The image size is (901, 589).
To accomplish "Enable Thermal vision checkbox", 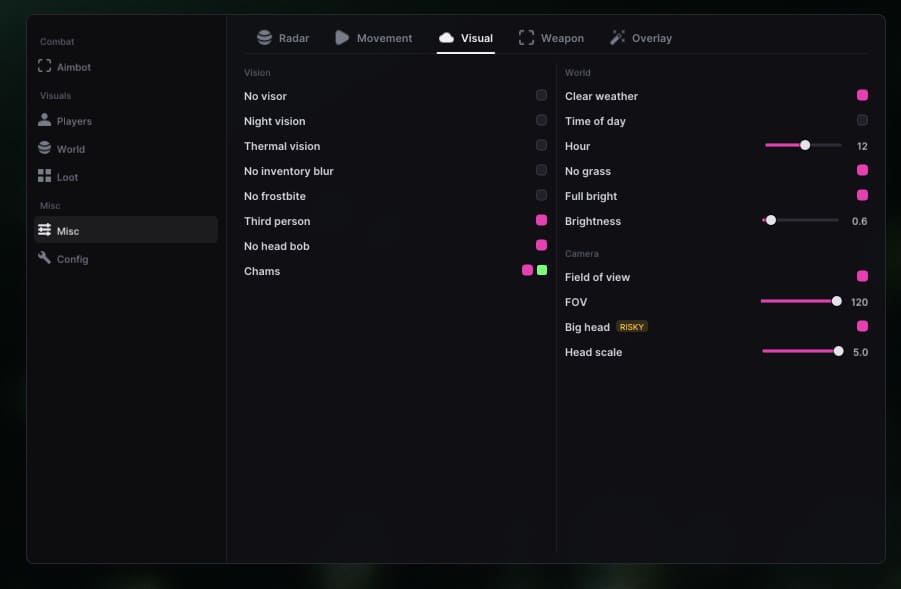I will click(541, 145).
